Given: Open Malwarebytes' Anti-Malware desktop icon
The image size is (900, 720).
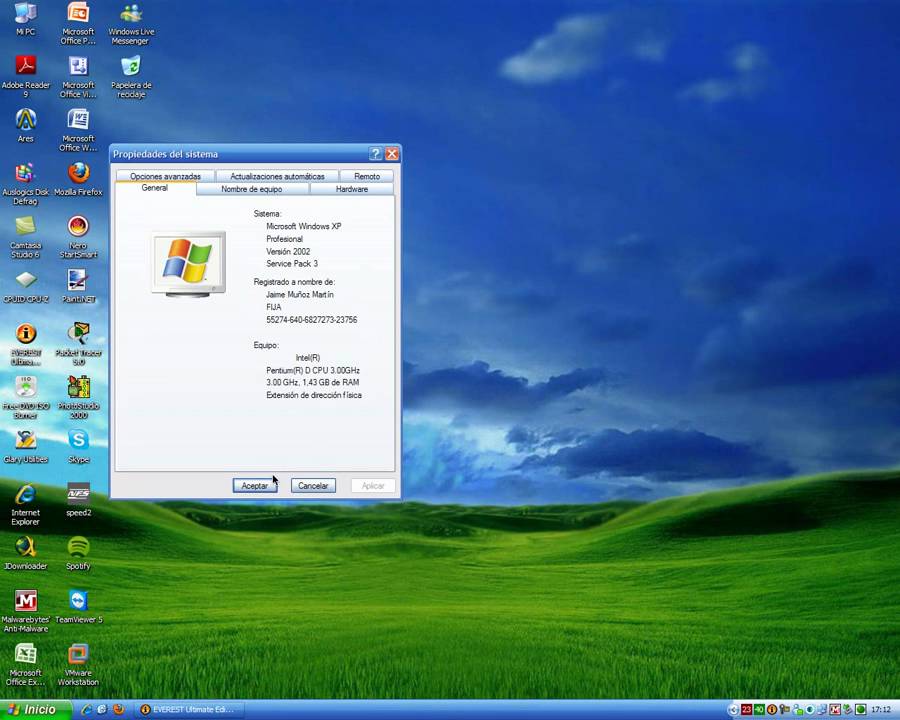Looking at the screenshot, I should click(x=25, y=610).
